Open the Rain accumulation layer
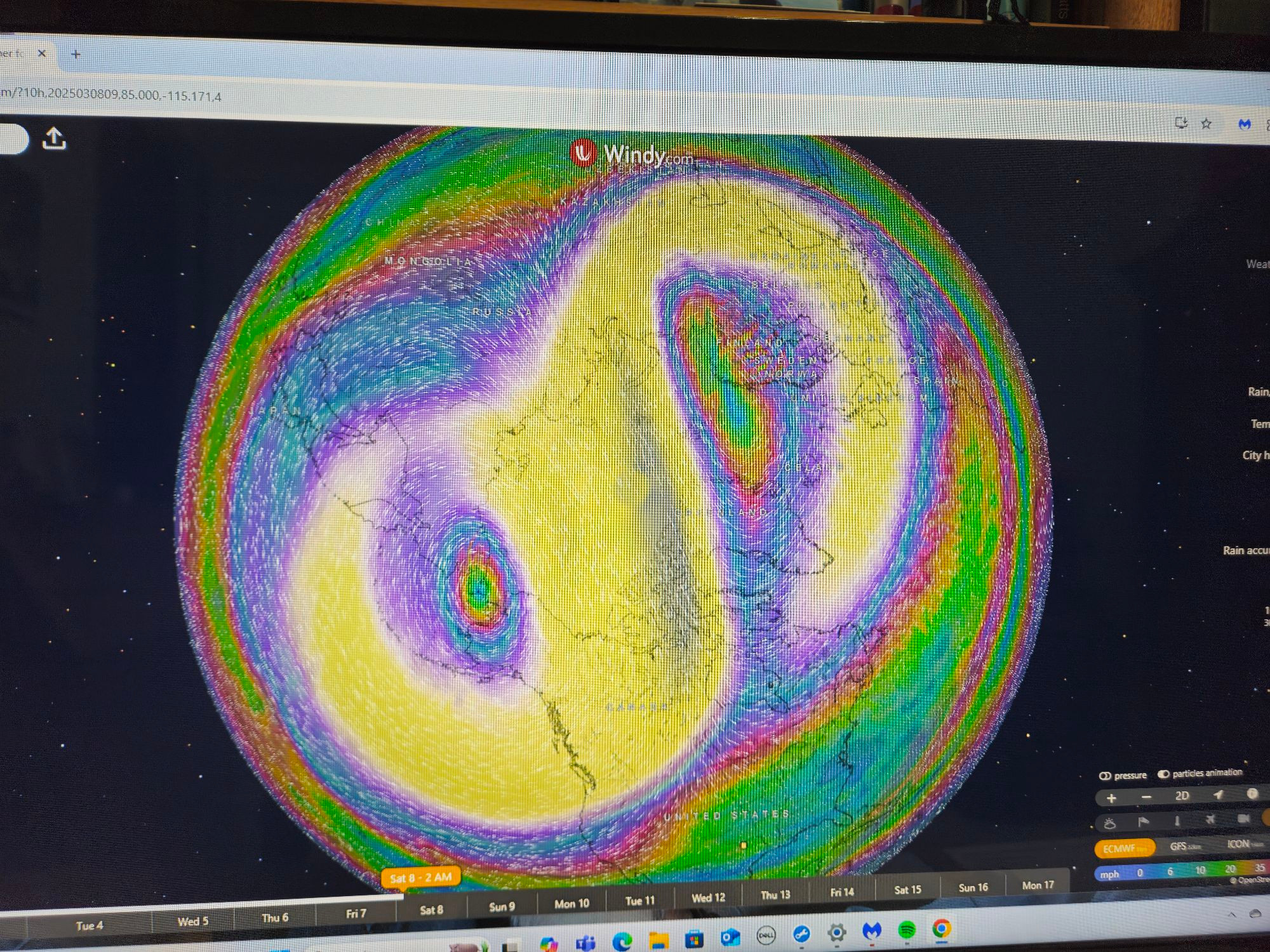Image resolution: width=1270 pixels, height=952 pixels. (1246, 550)
